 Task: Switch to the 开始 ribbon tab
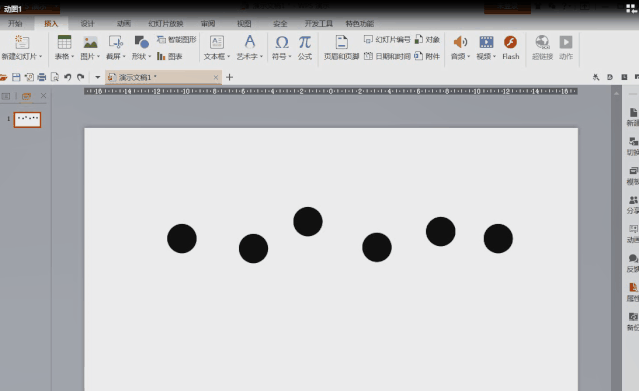coord(15,24)
